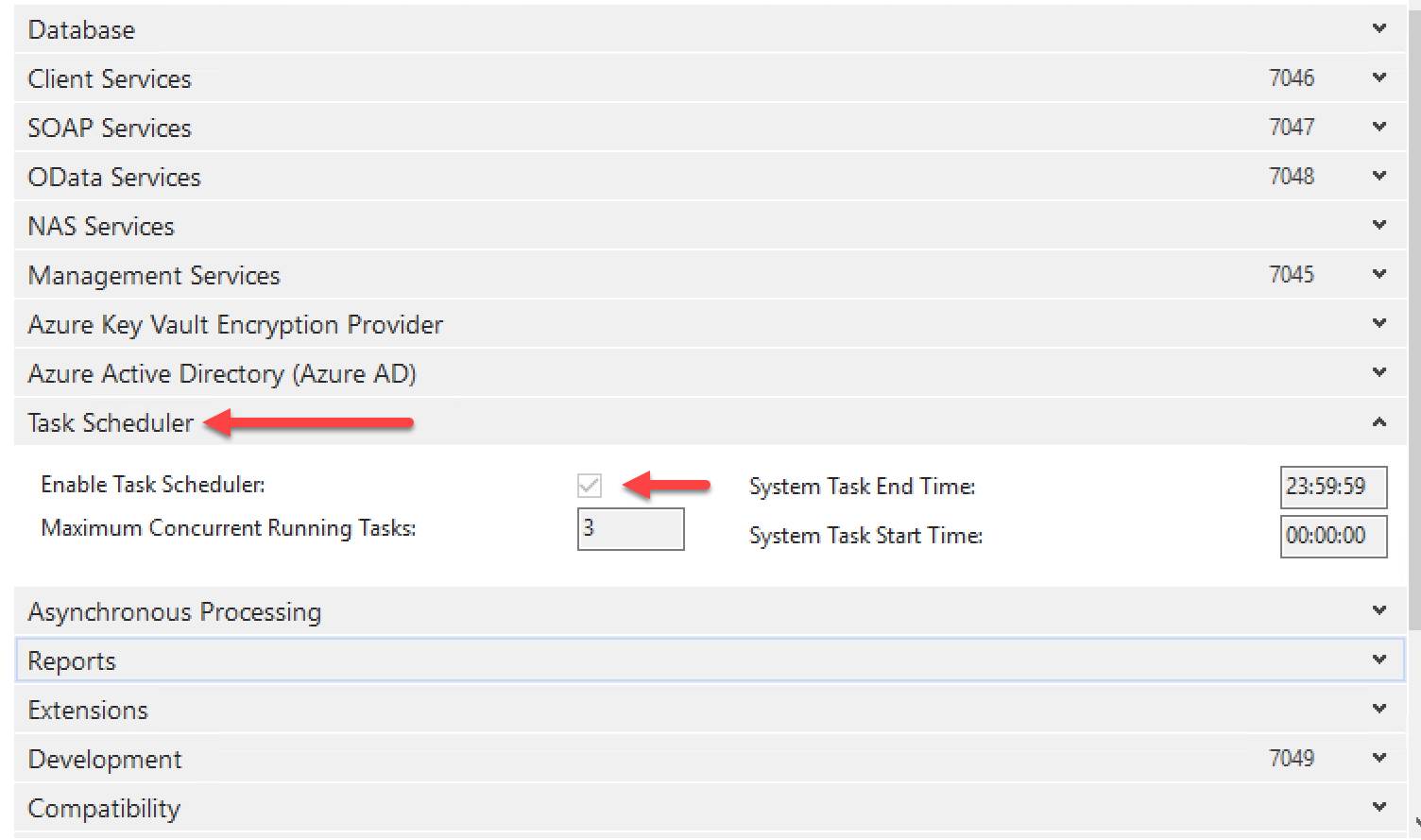Screen dimensions: 1421x840
Task: Expand the Development section chevron
Action: pyautogui.click(x=1378, y=758)
